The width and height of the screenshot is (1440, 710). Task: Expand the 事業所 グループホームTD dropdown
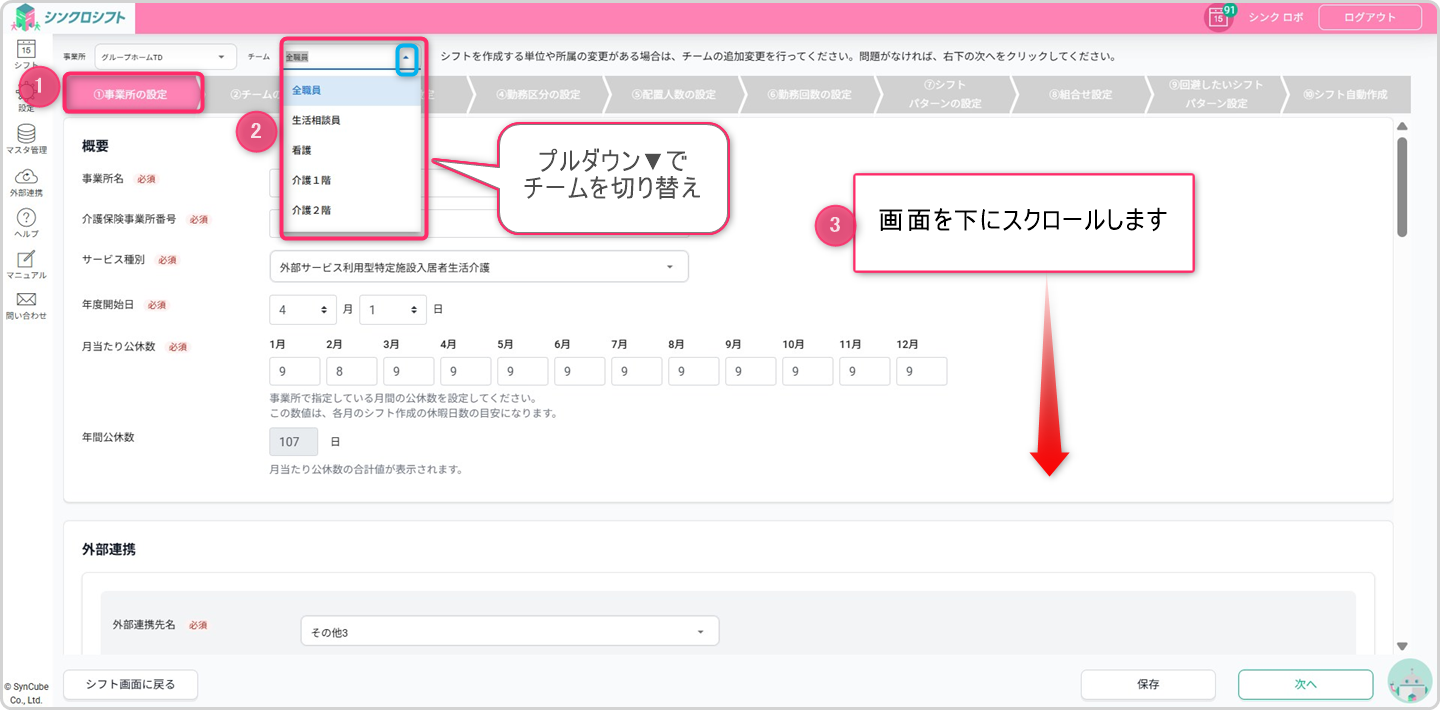tap(166, 57)
